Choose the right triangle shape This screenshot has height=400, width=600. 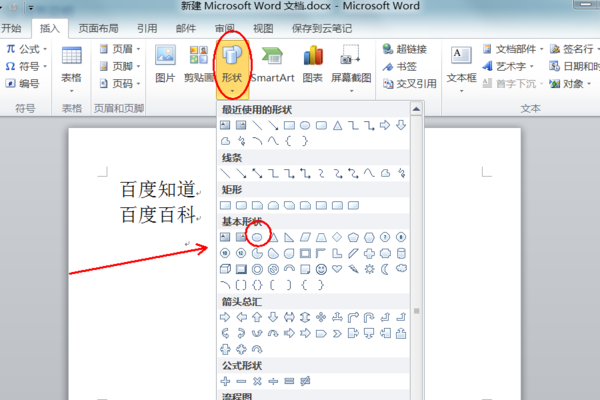coord(289,237)
